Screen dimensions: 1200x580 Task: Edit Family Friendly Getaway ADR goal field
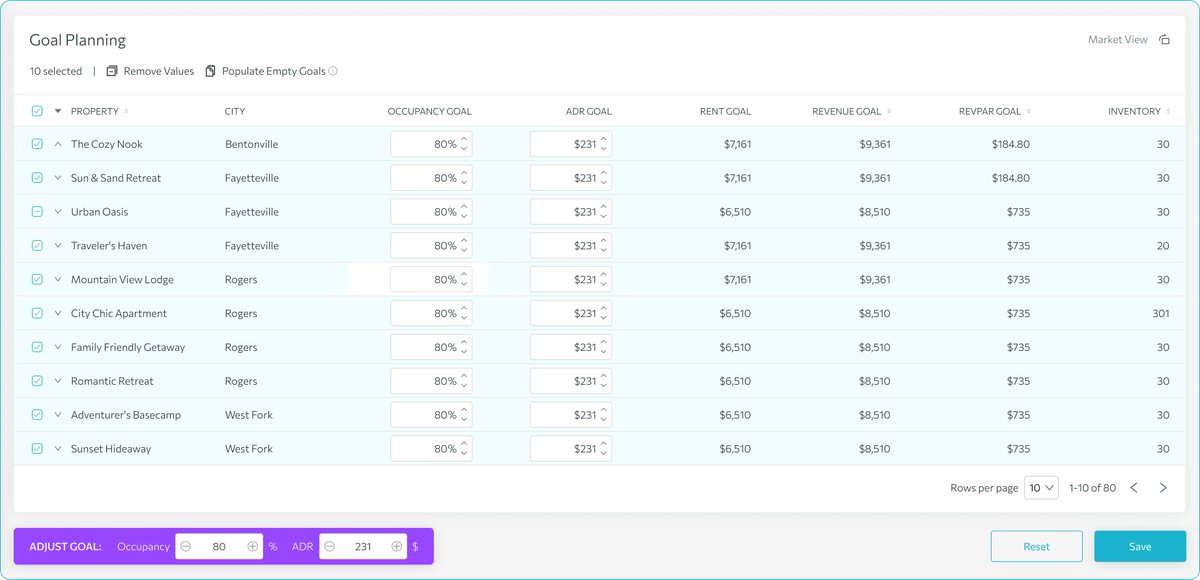[571, 347]
